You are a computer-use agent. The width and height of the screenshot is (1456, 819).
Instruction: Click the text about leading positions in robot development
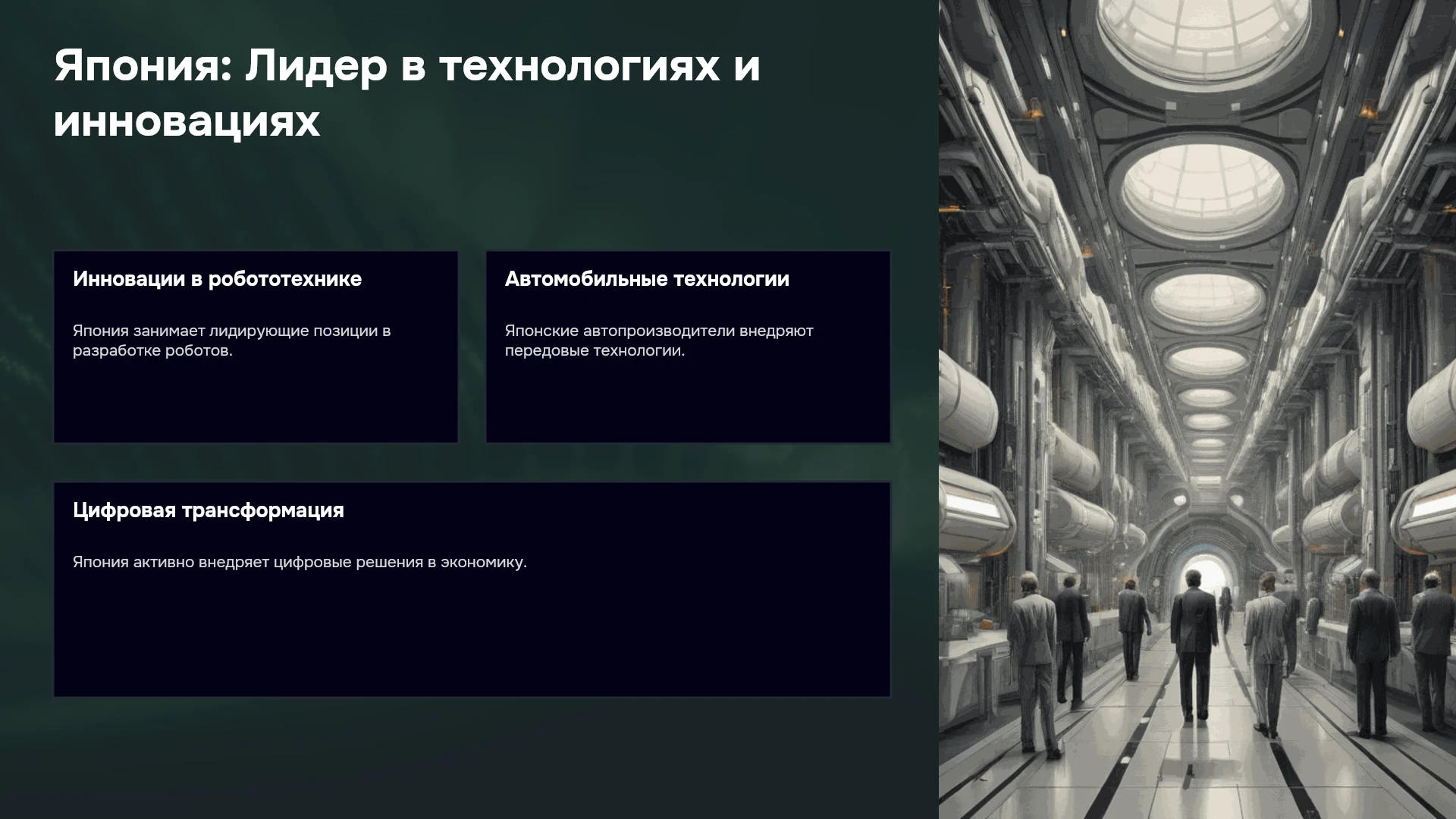click(231, 340)
